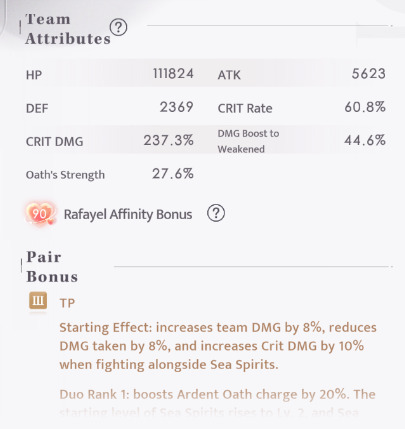Image resolution: width=405 pixels, height=429 pixels.
Task: Click the Pair Bonus heading
Action: (52, 267)
